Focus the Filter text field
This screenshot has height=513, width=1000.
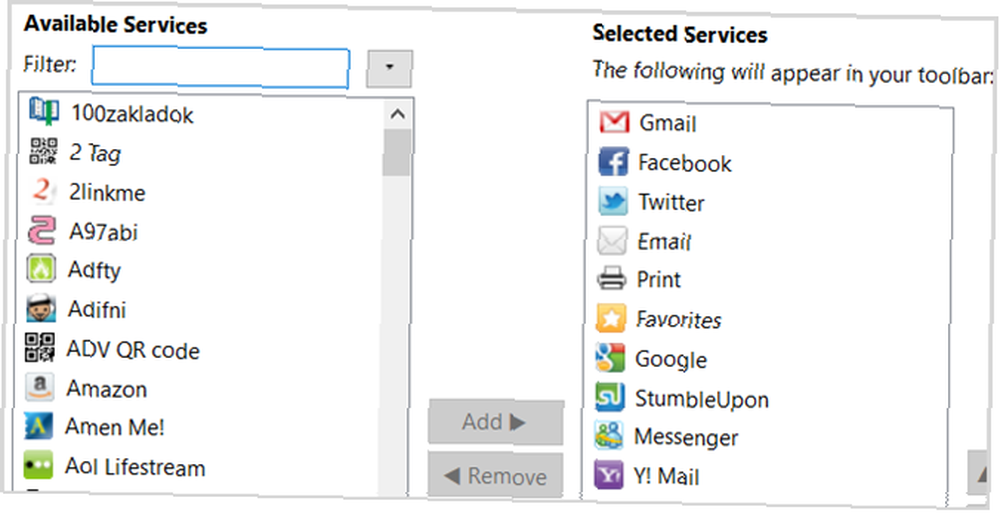pyautogui.click(x=221, y=67)
